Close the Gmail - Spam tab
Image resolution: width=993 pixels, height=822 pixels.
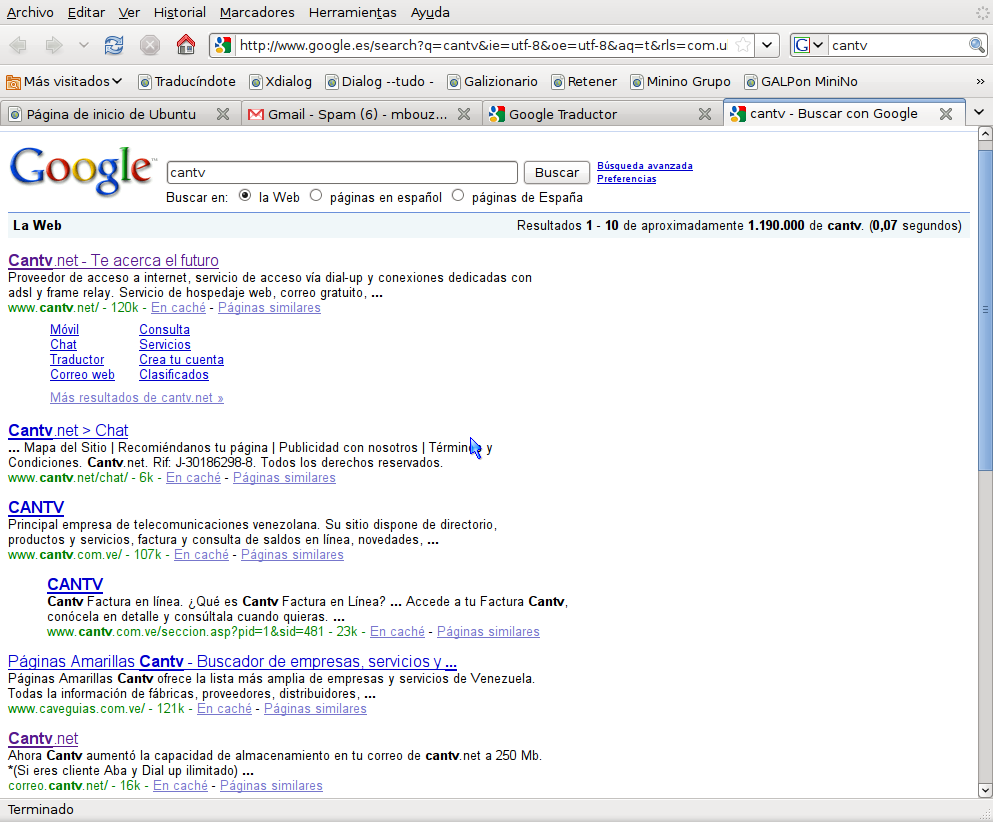[x=464, y=114]
